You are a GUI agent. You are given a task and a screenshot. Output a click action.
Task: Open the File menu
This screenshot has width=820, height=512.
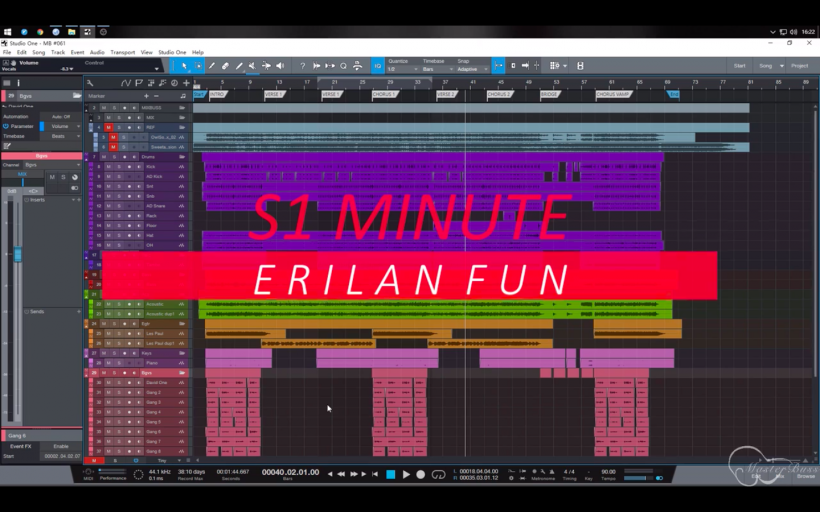7,52
